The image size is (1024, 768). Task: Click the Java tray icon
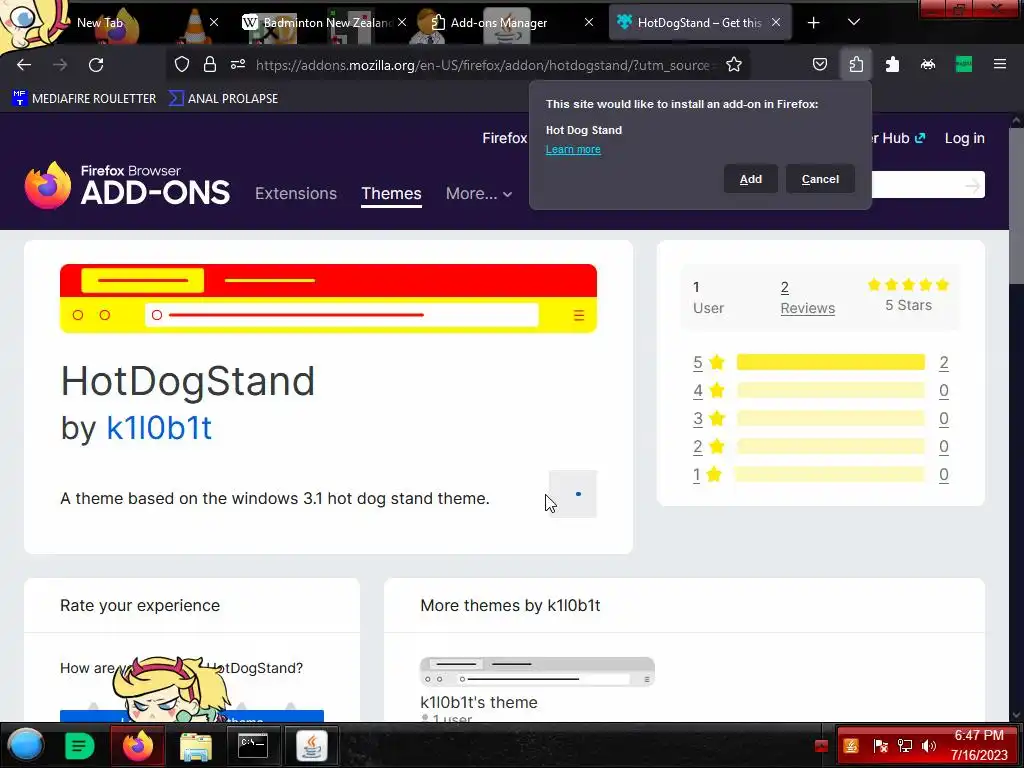pyautogui.click(x=851, y=746)
